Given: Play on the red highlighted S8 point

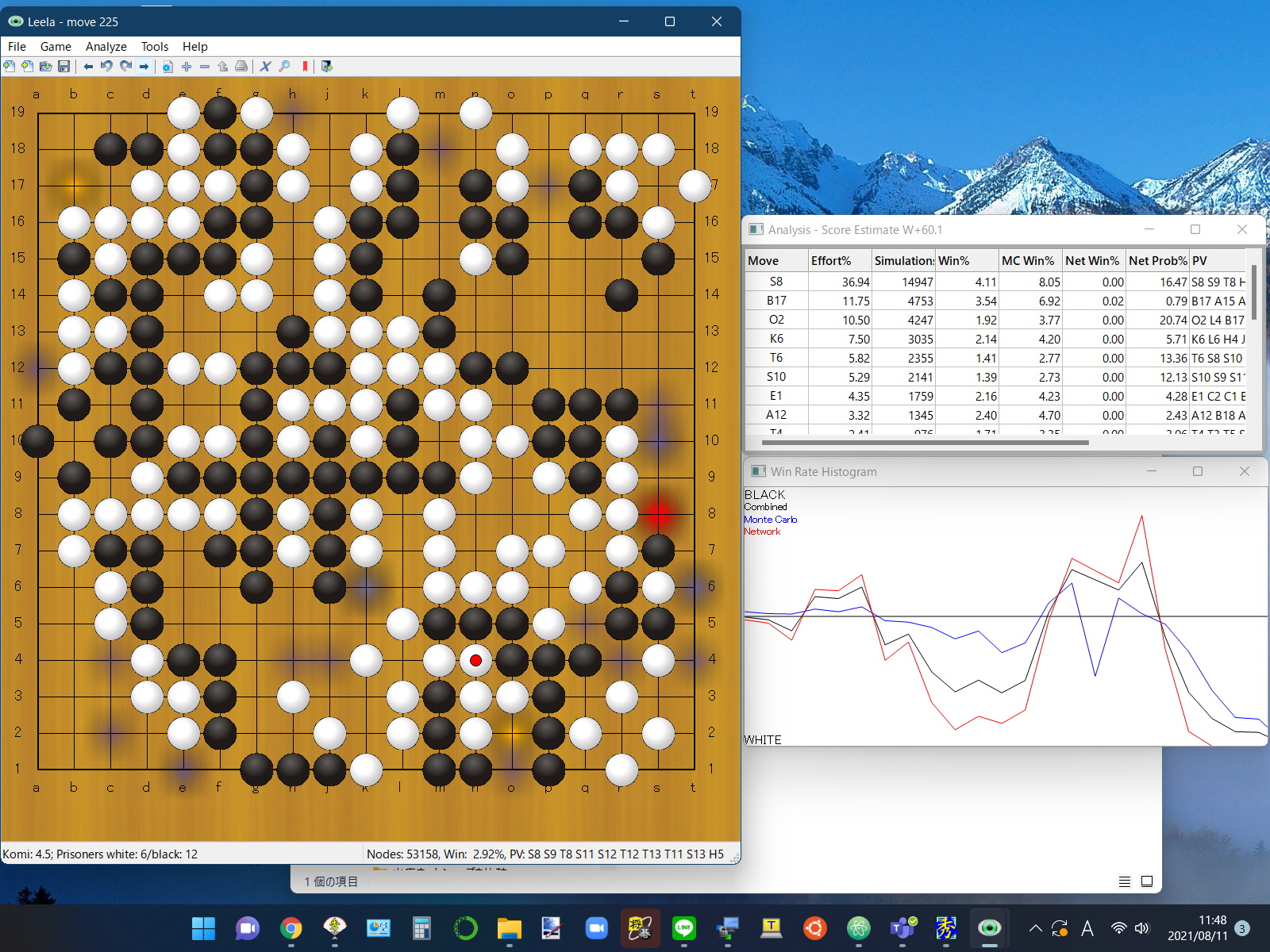Looking at the screenshot, I should (657, 514).
